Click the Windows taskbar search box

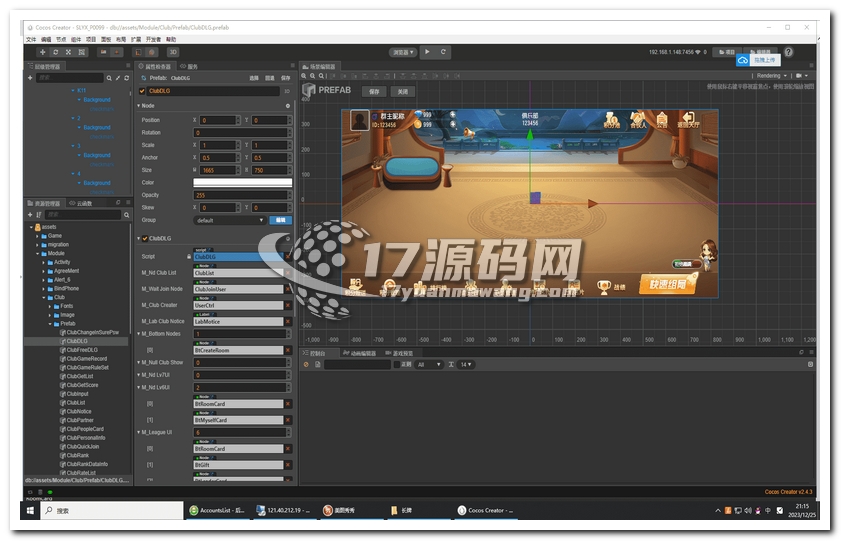[112, 510]
